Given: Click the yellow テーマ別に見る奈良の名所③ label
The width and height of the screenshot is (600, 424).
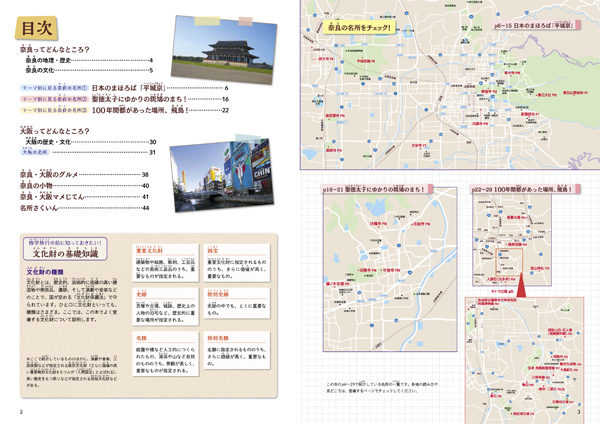Looking at the screenshot, I should click(54, 110).
